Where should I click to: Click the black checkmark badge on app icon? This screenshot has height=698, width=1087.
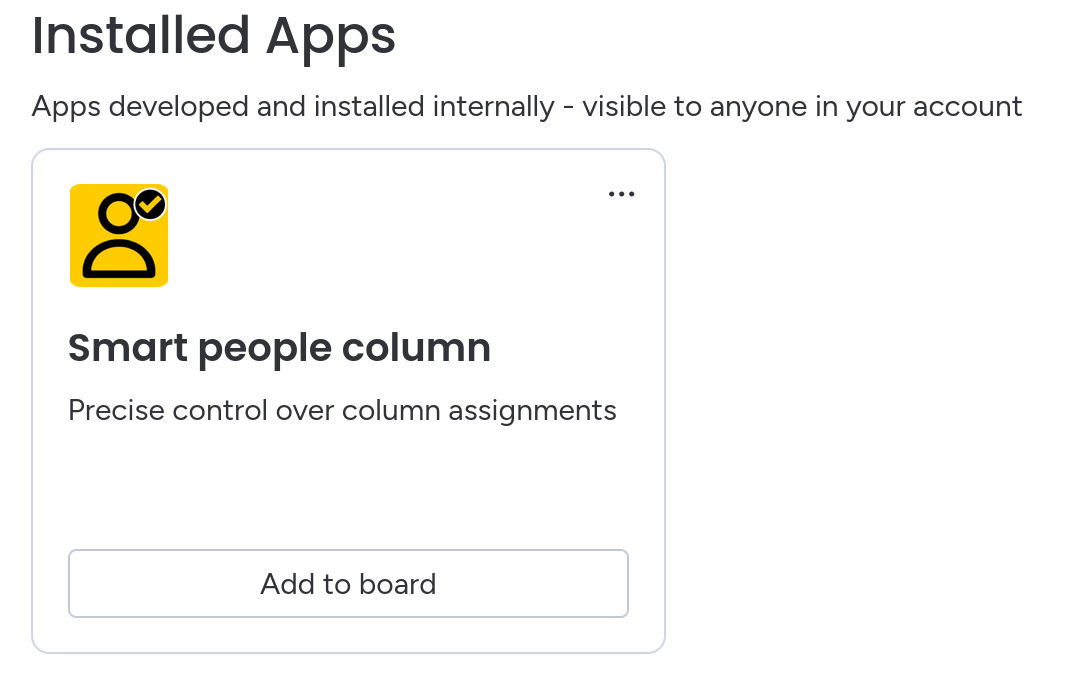[x=150, y=204]
